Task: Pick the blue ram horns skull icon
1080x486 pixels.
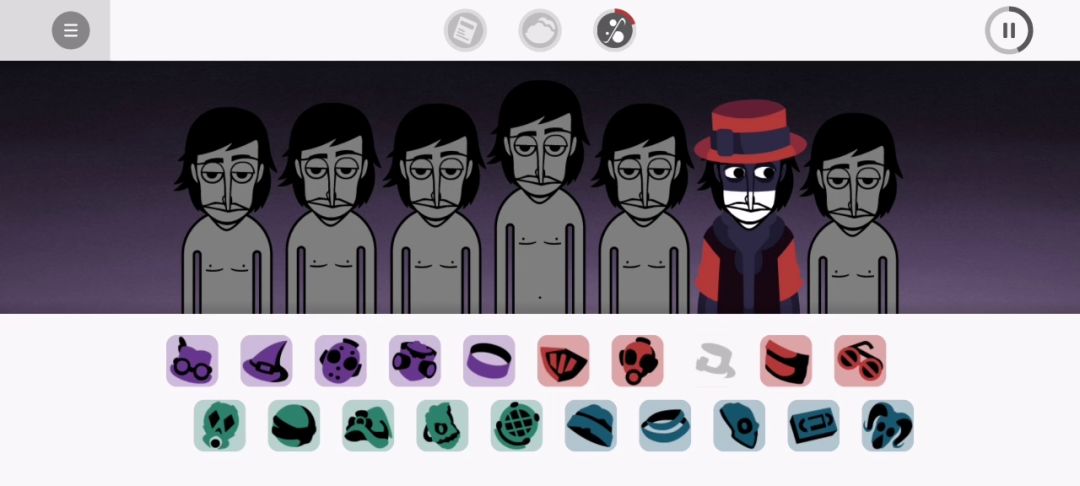Action: (888, 425)
